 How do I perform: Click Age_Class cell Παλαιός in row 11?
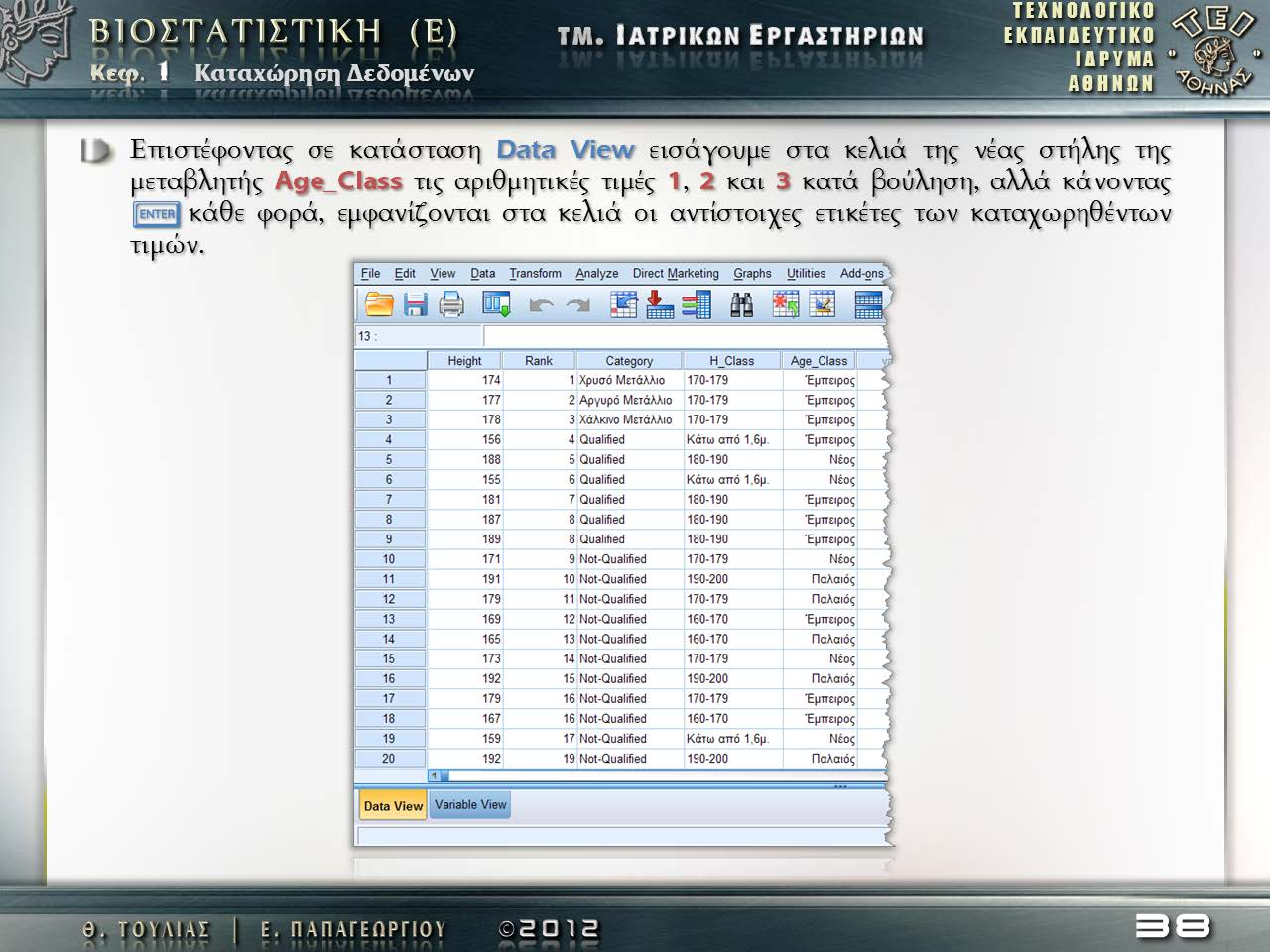[820, 579]
